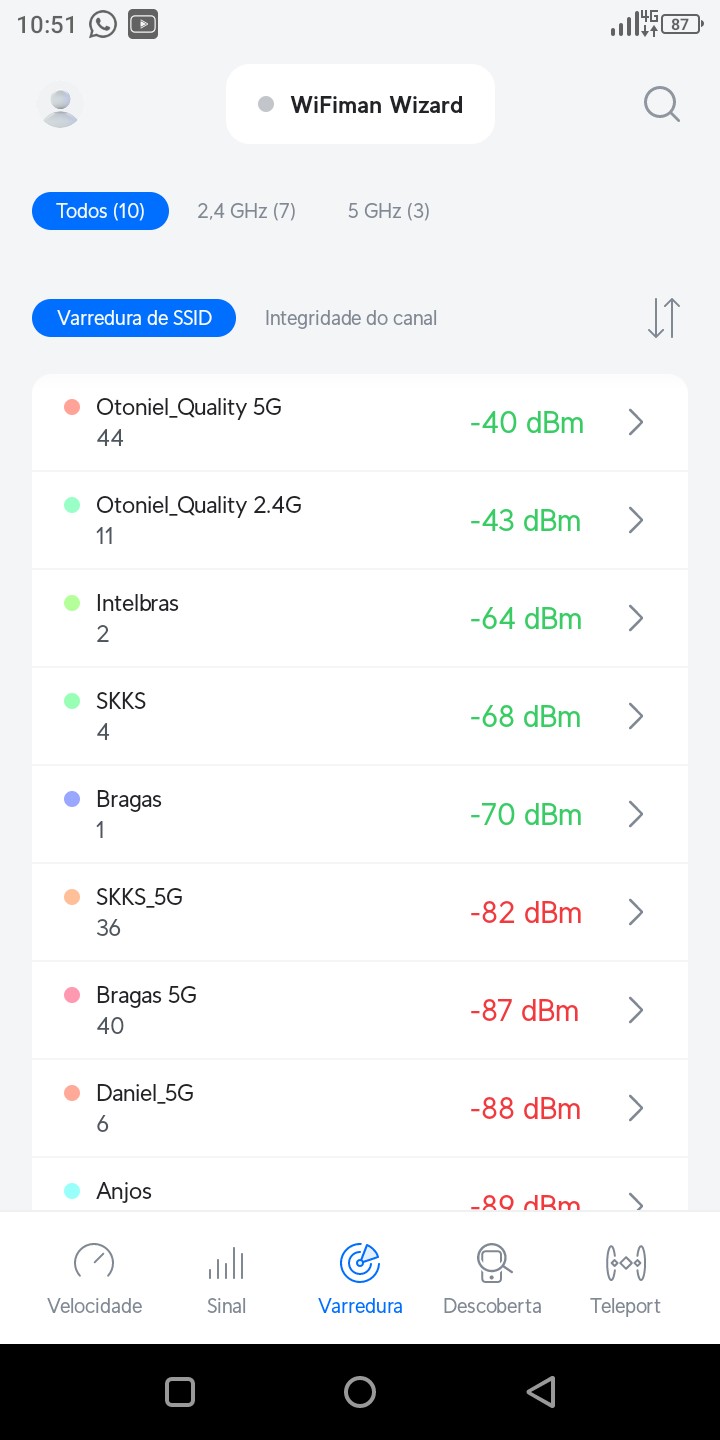Image resolution: width=720 pixels, height=1440 pixels.
Task: Open the sort order arrows
Action: [663, 318]
